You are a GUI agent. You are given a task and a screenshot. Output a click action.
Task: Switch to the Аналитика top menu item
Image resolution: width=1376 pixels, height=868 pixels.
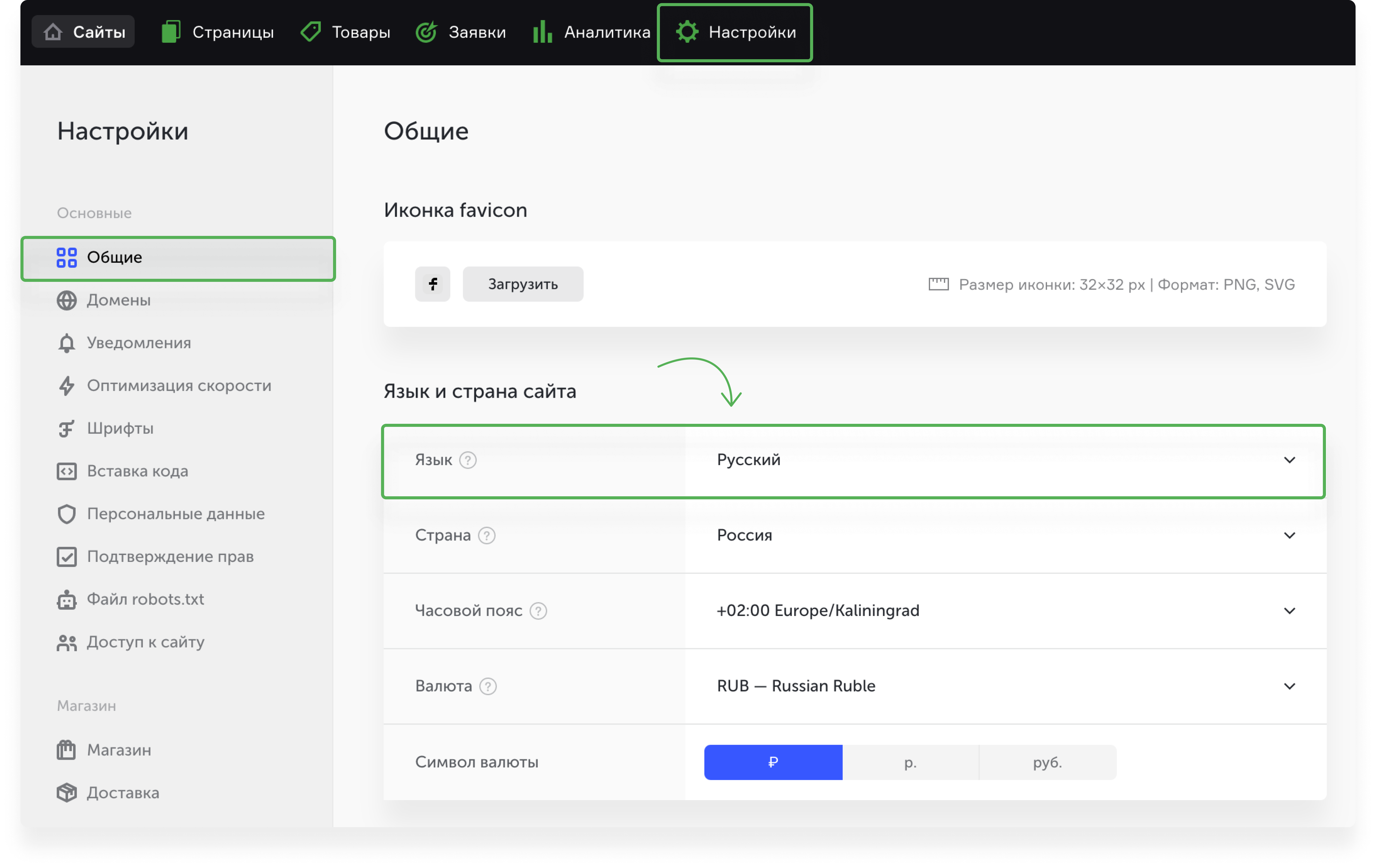click(591, 32)
